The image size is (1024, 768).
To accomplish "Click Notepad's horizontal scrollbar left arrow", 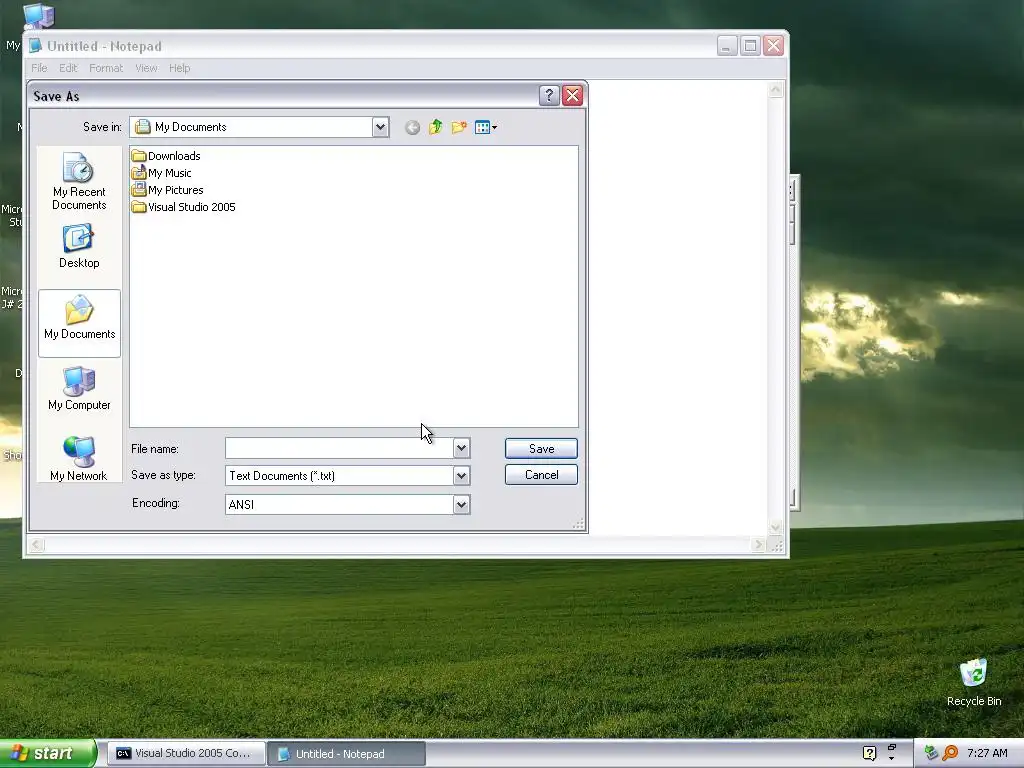I will click(37, 545).
